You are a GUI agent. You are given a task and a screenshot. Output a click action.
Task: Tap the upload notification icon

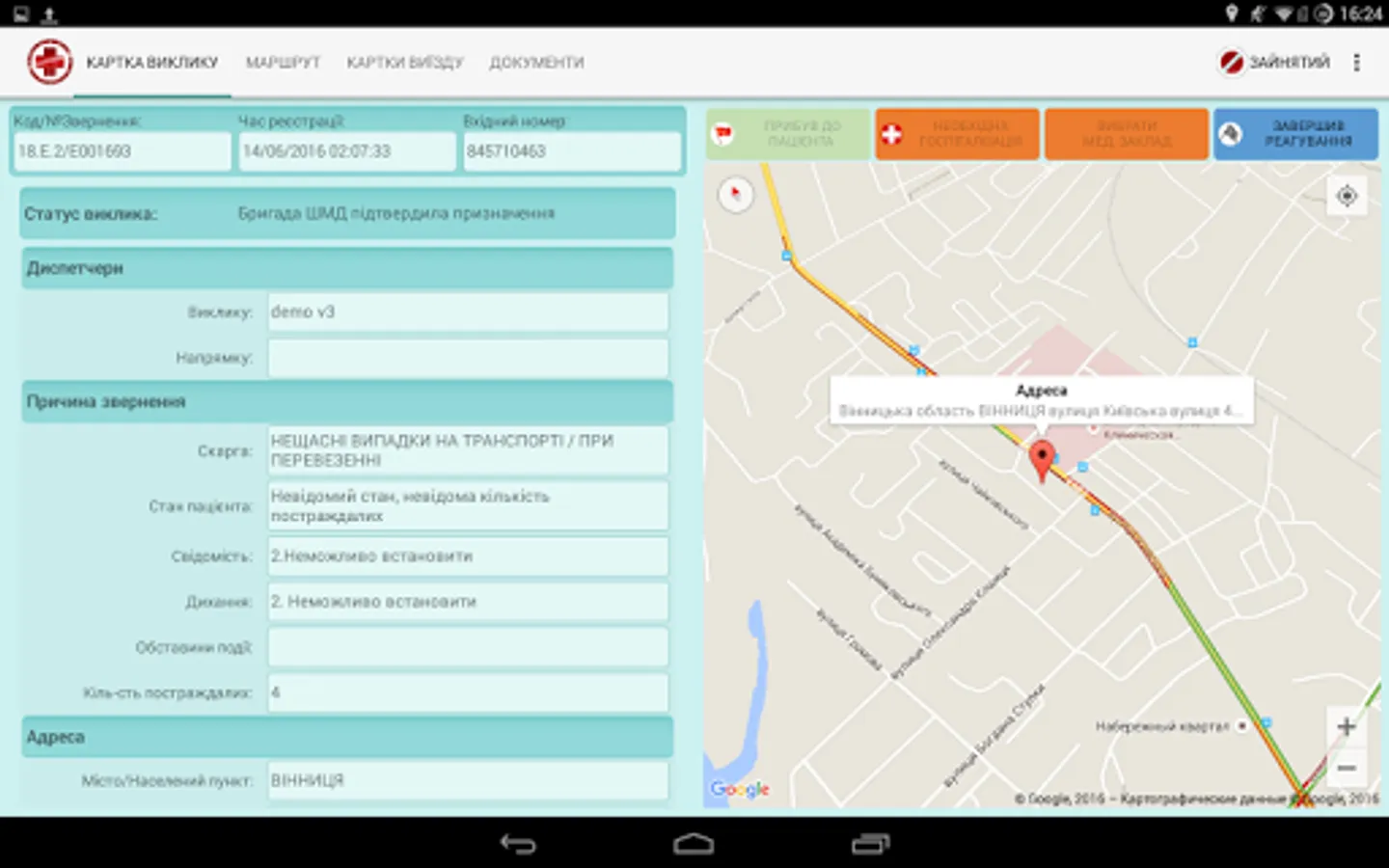[x=49, y=14]
